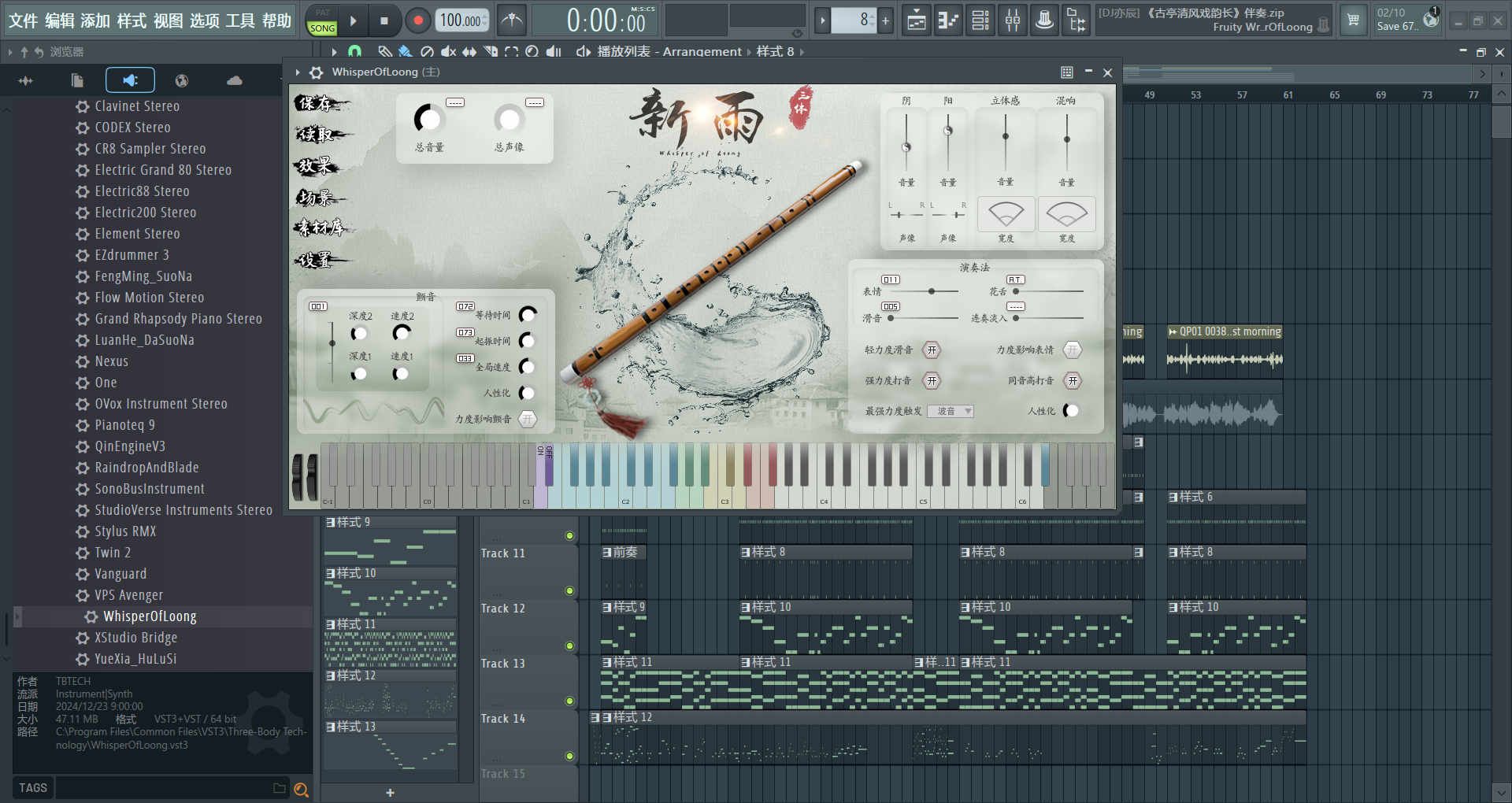Click the tempo field showing 100.000
Viewport: 1512px width, 803px height.
[461, 20]
